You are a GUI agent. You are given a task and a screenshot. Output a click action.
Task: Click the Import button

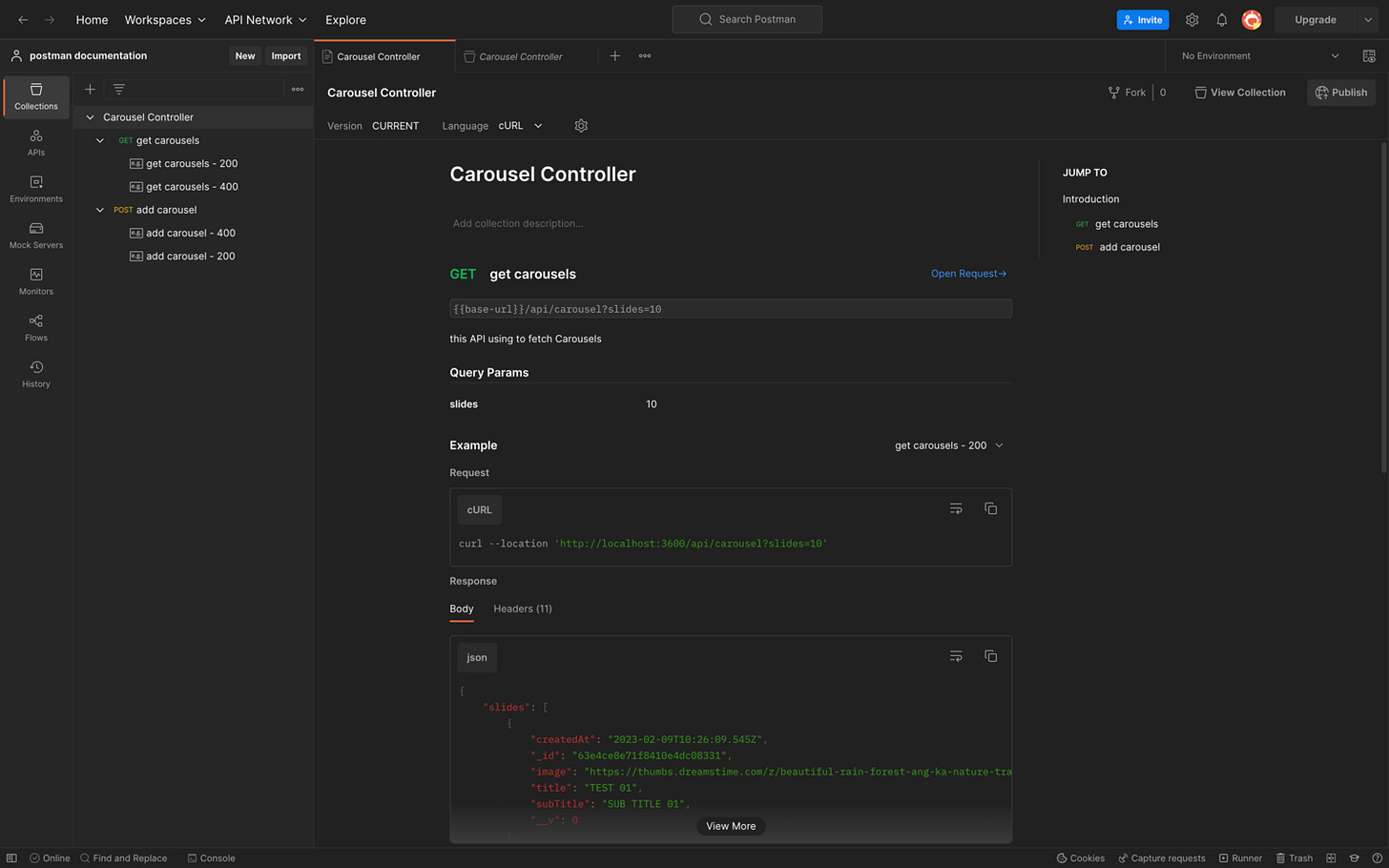(x=285, y=55)
